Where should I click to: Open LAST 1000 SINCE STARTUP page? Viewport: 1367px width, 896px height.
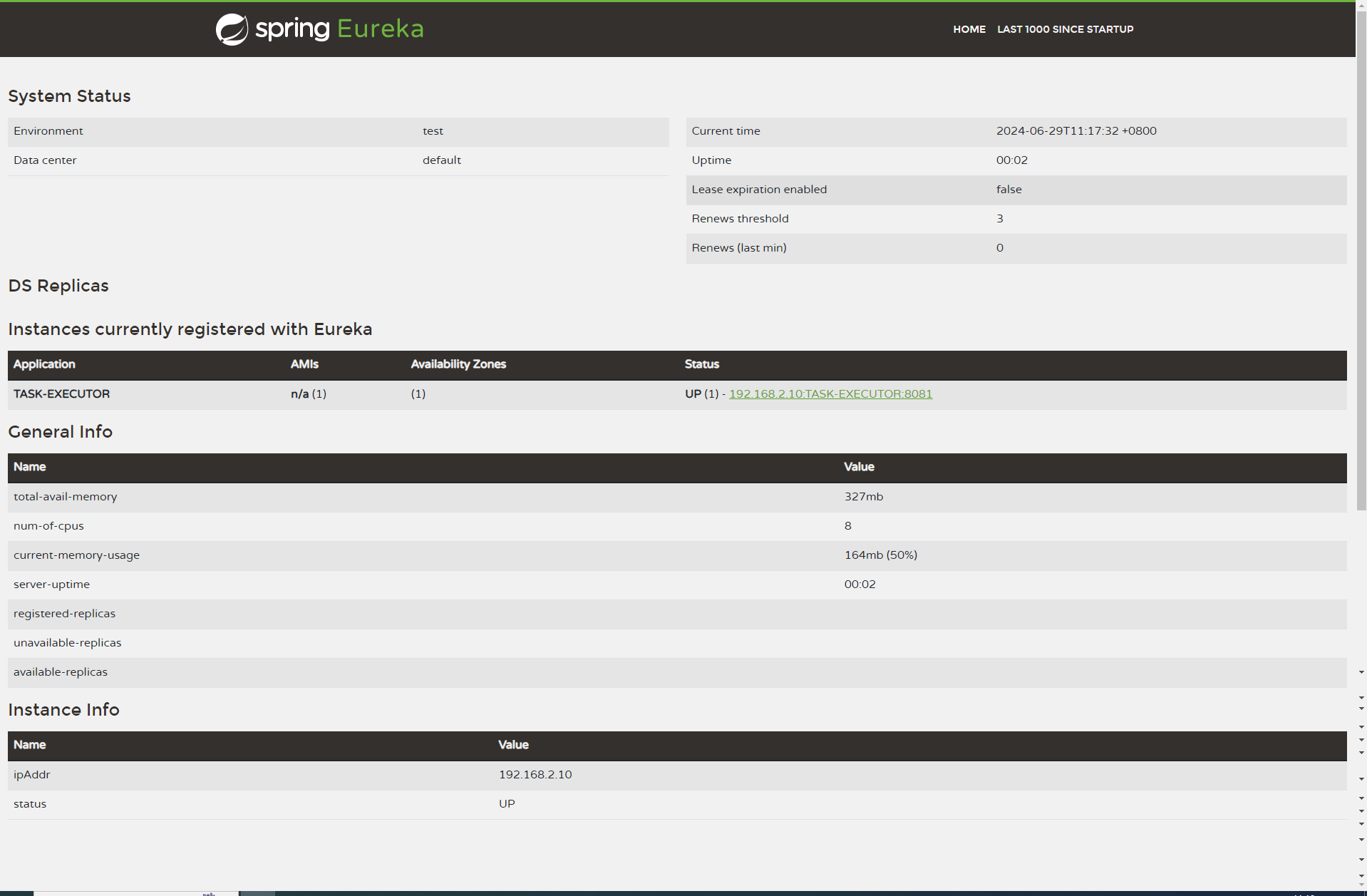click(1065, 29)
